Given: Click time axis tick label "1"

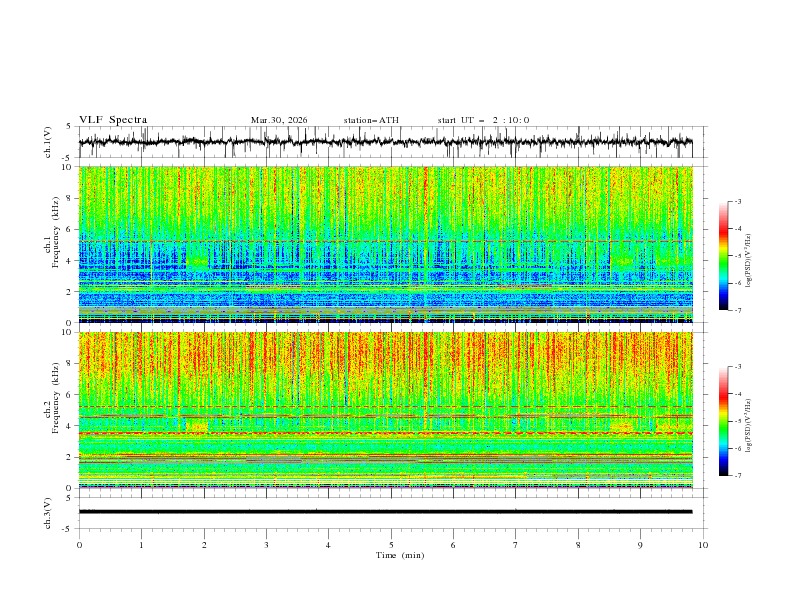Looking at the screenshot, I should click(x=141, y=545).
